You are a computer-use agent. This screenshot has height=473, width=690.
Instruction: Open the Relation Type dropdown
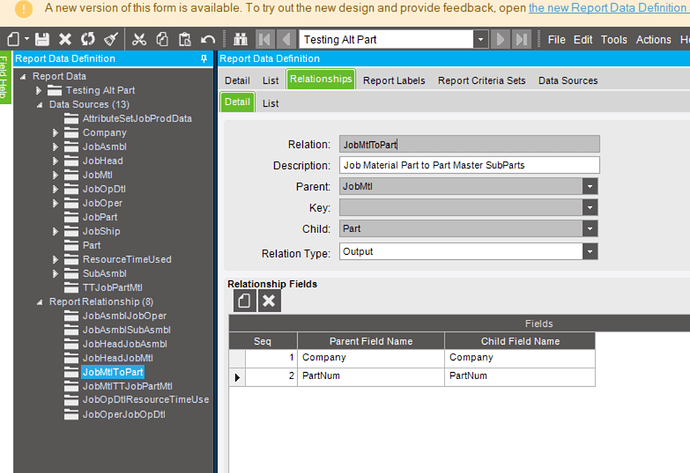coord(590,252)
